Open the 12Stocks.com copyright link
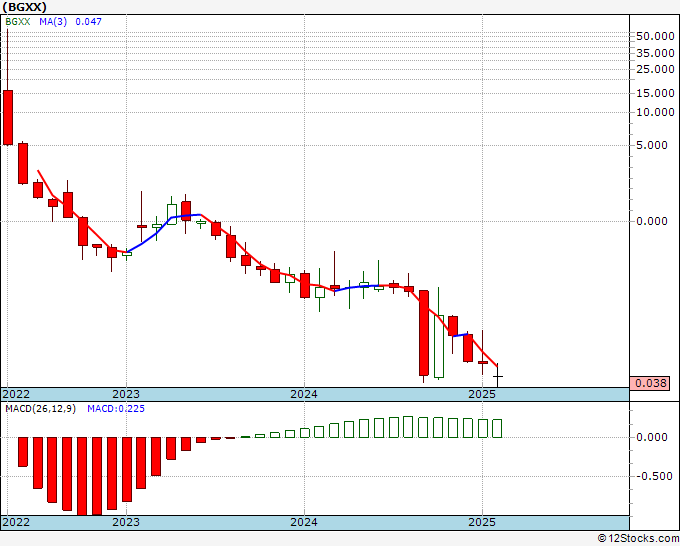 [x=638, y=538]
